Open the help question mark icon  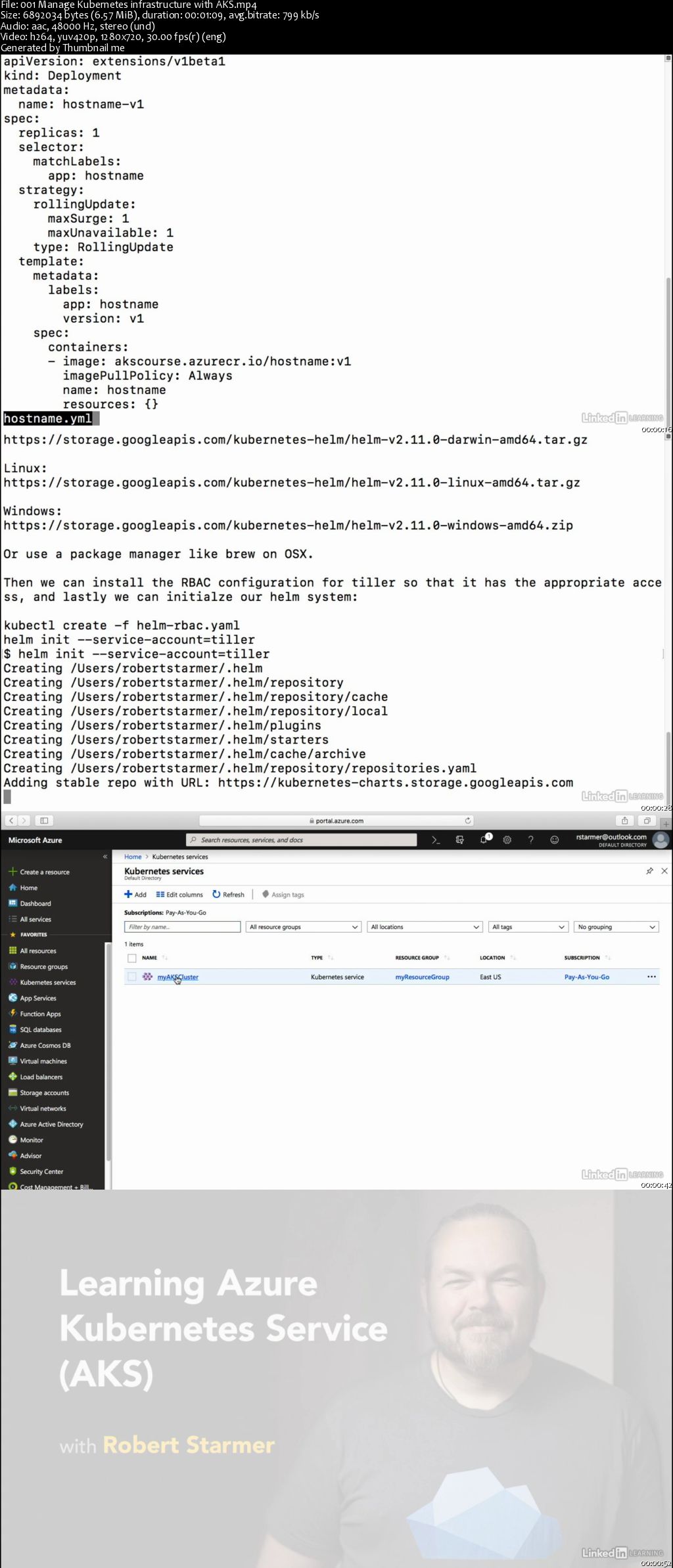(531, 840)
